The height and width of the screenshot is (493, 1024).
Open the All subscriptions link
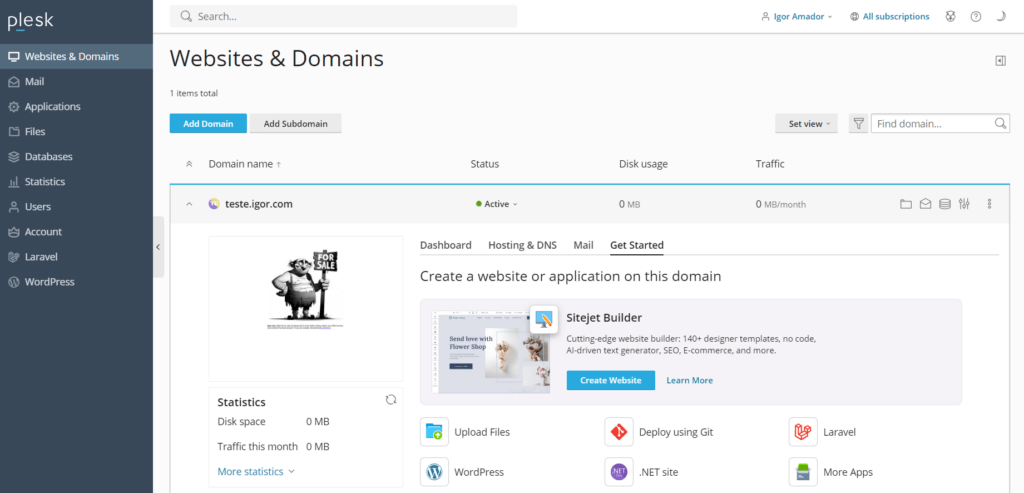coord(896,16)
